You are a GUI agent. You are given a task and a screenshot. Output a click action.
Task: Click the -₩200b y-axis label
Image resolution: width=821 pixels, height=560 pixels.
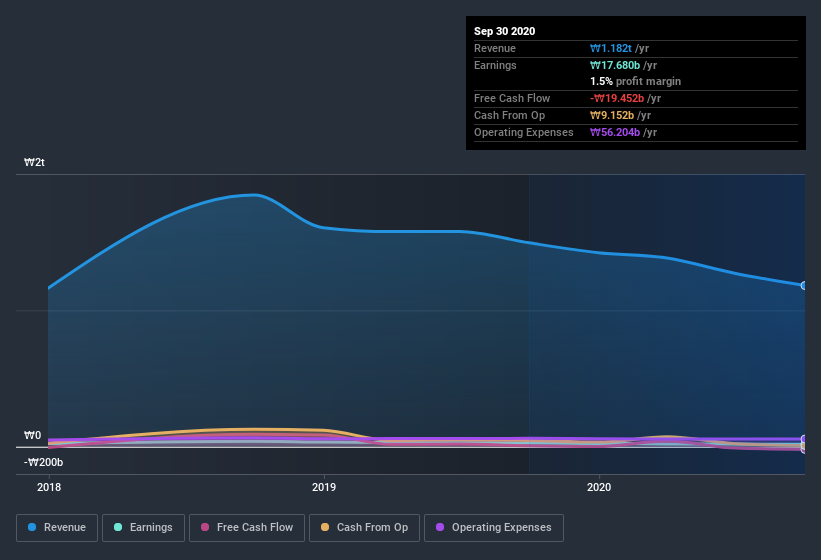pos(43,462)
